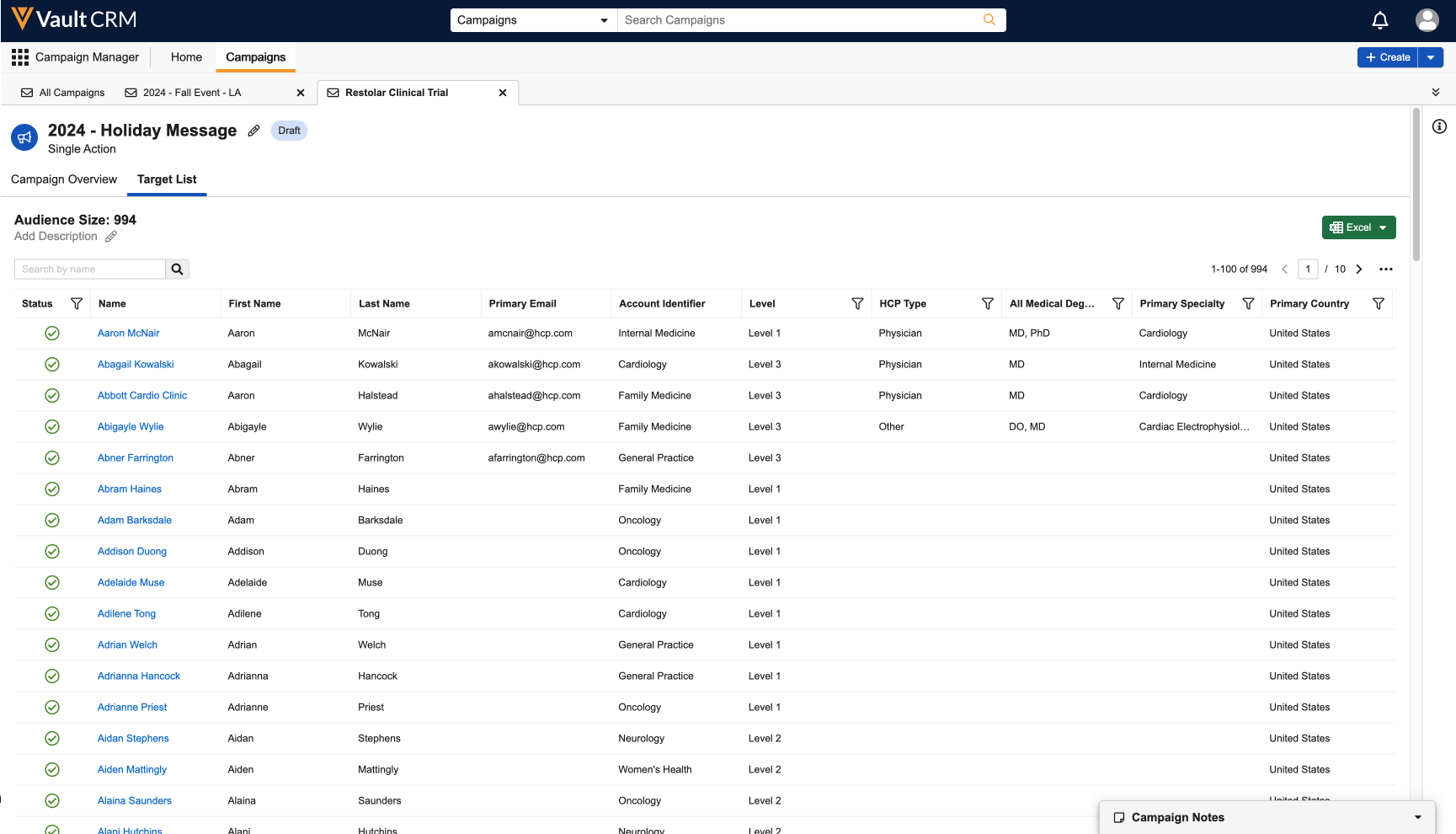
Task: Open the app launcher grid icon
Action: [x=20, y=57]
